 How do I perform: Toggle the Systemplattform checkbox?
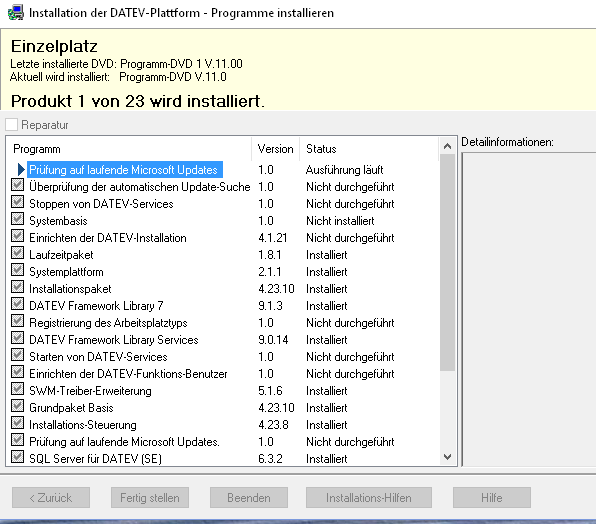[17, 270]
